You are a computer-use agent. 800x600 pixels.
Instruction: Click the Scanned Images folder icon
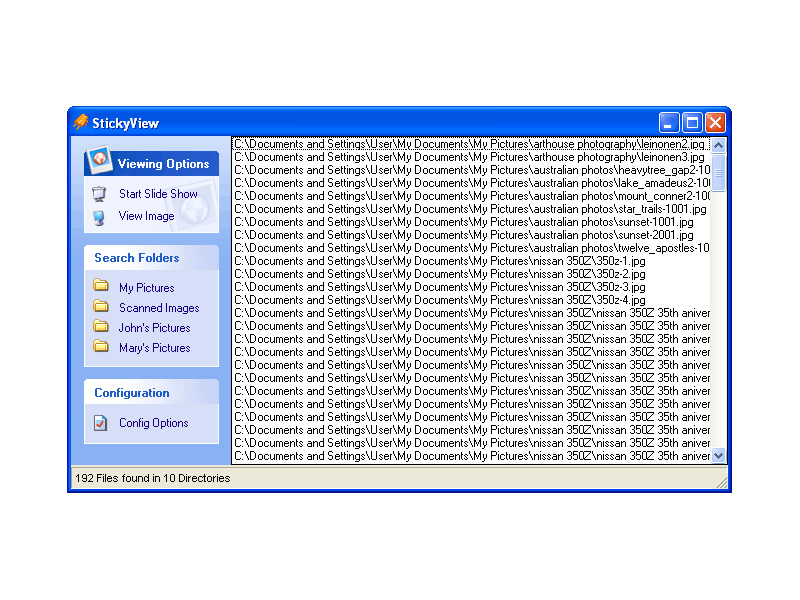pos(101,306)
